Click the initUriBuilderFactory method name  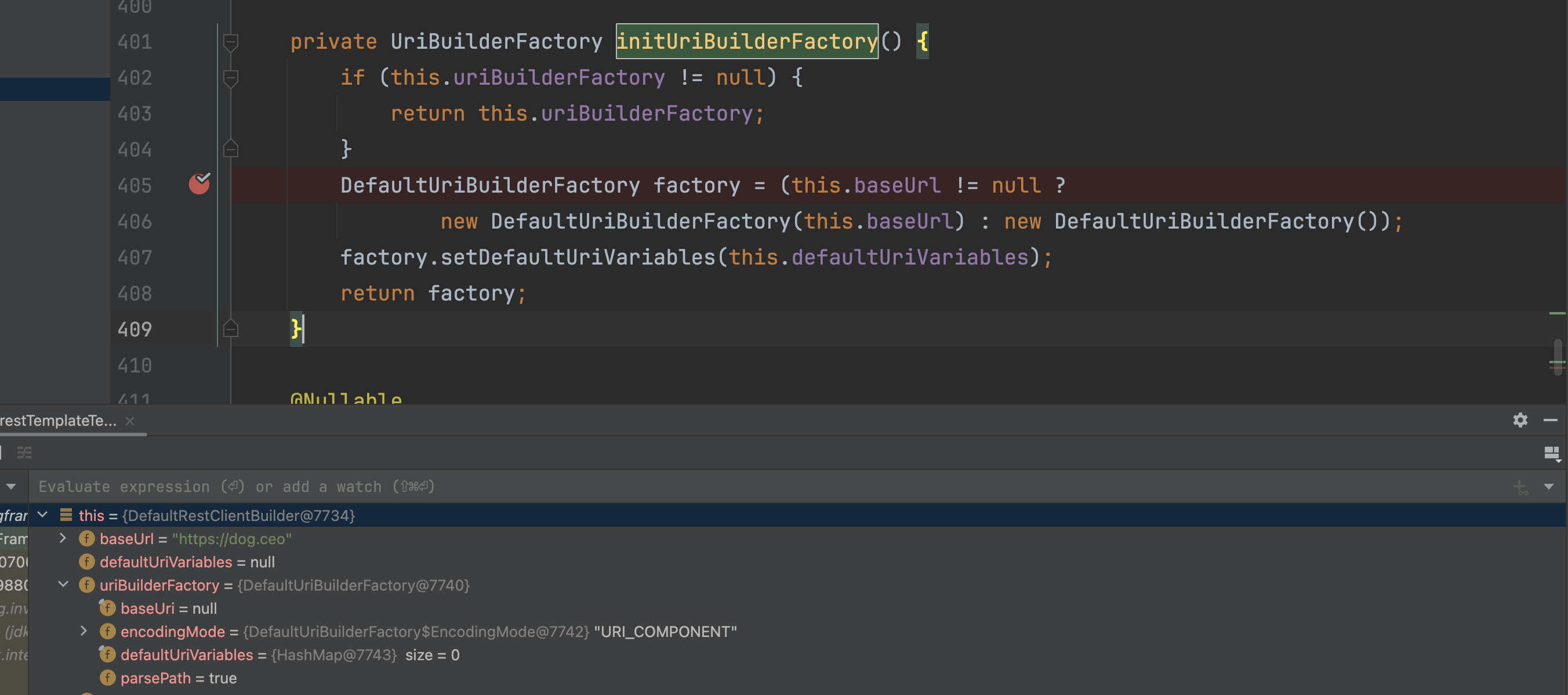747,41
